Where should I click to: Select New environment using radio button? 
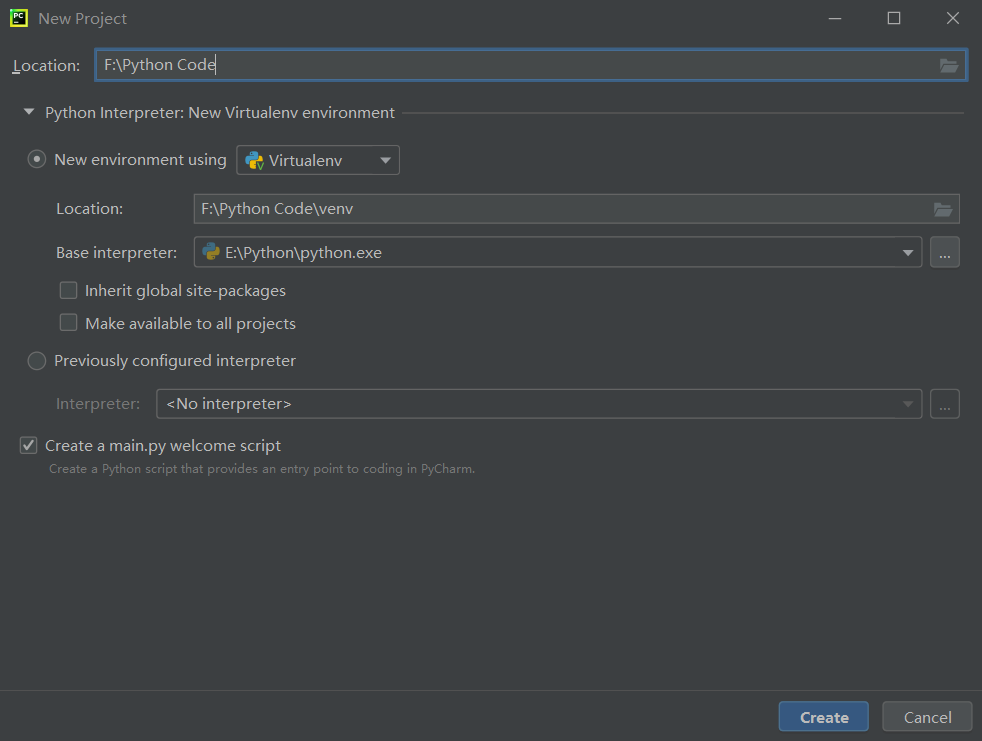pos(37,160)
